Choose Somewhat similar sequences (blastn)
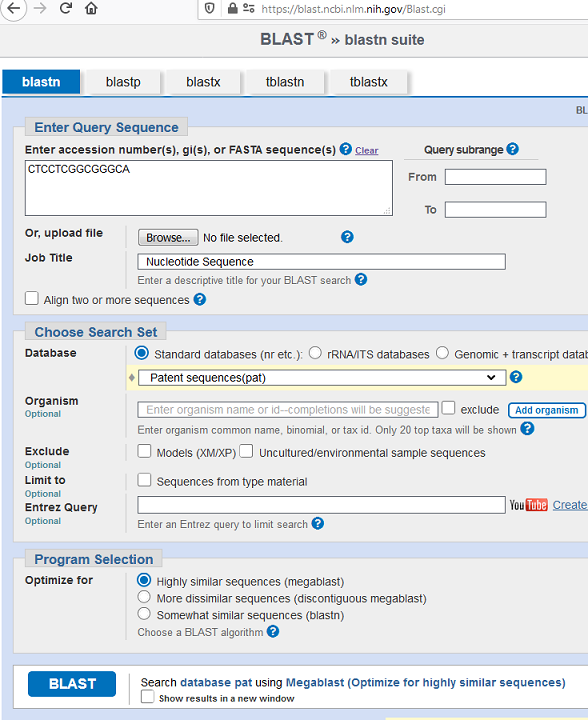 pyautogui.click(x=144, y=613)
